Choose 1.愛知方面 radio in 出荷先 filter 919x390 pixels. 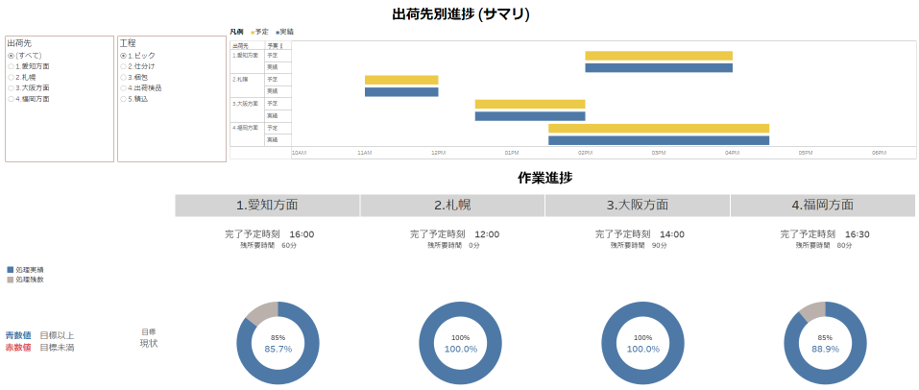pyautogui.click(x=11, y=66)
